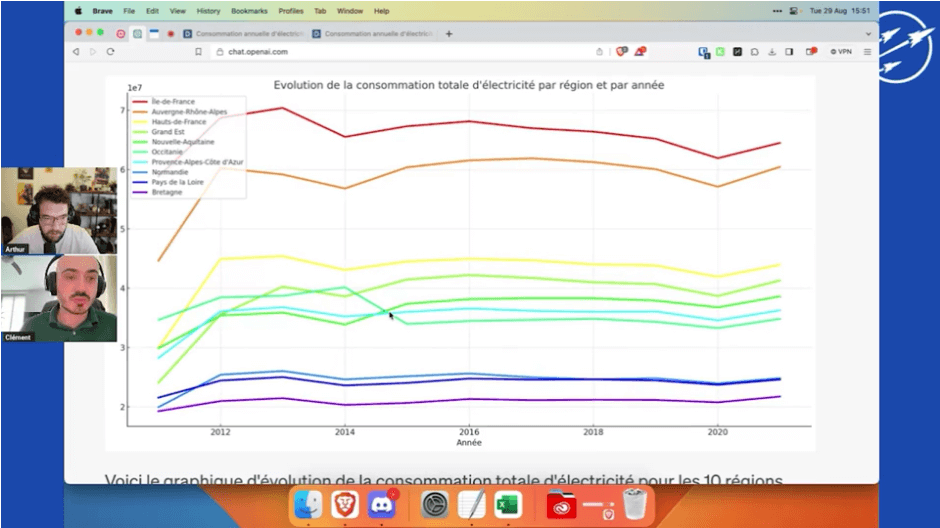The image size is (940, 528).
Task: Reload the page with the browser refresh button
Action: [110, 52]
